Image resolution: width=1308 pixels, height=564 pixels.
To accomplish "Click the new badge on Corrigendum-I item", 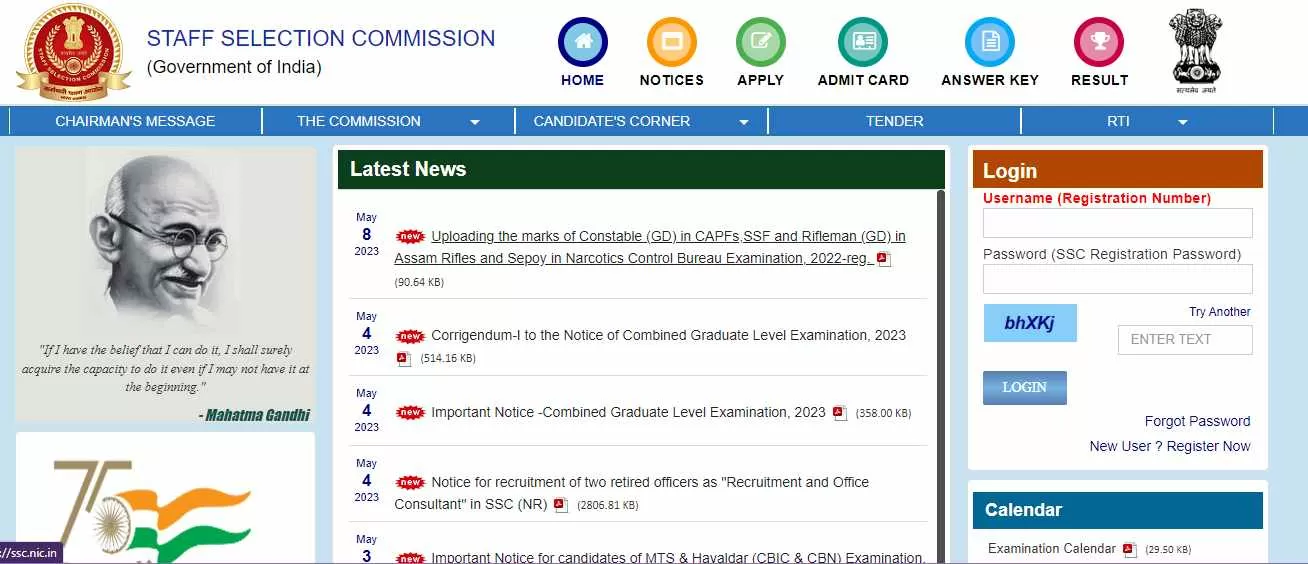I will point(410,336).
